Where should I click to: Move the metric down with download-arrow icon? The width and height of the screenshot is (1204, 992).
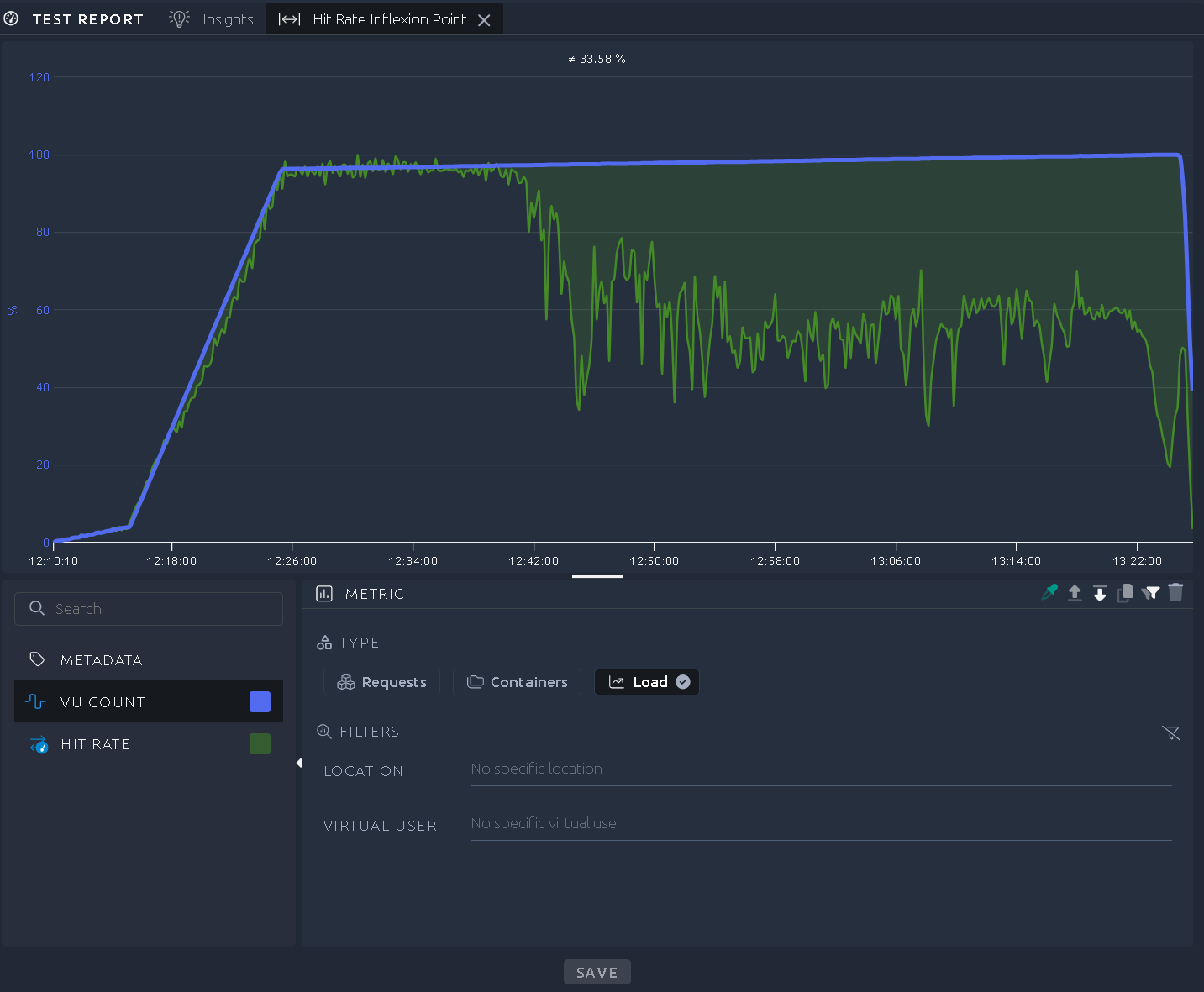pos(1100,594)
